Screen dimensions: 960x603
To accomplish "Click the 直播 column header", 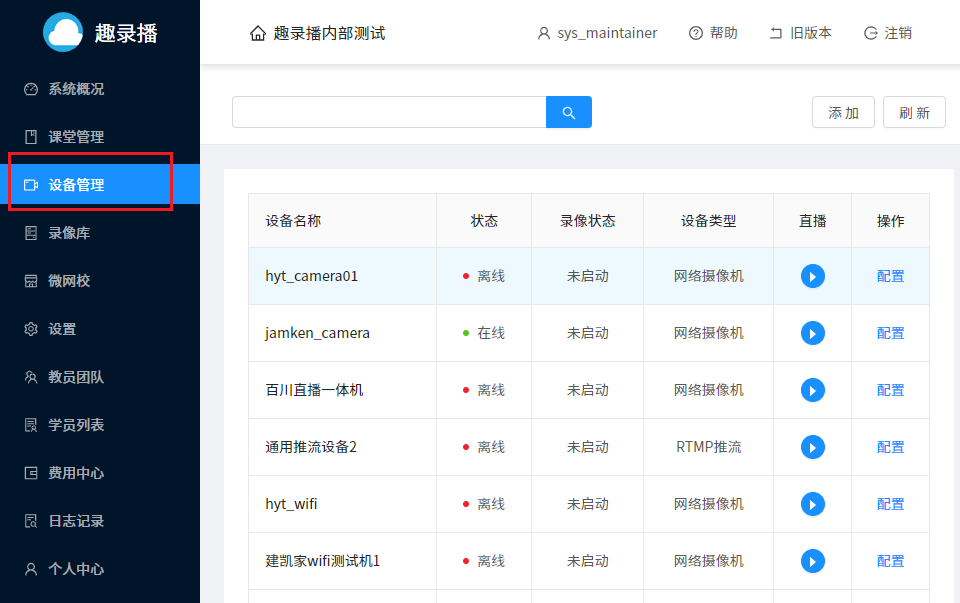I will [812, 221].
